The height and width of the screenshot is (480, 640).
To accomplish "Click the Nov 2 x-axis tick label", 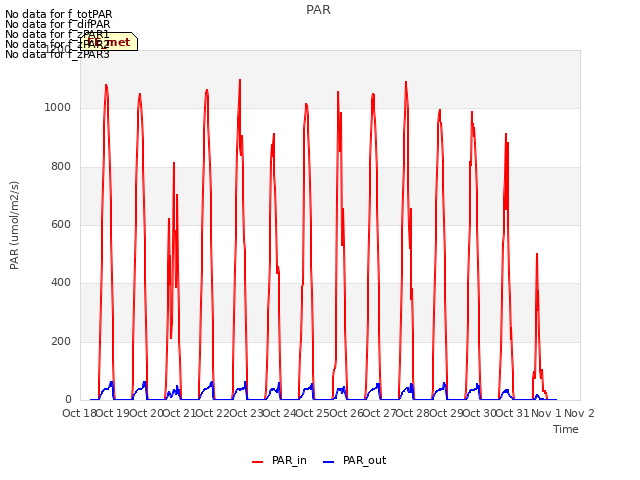I will [579, 413].
